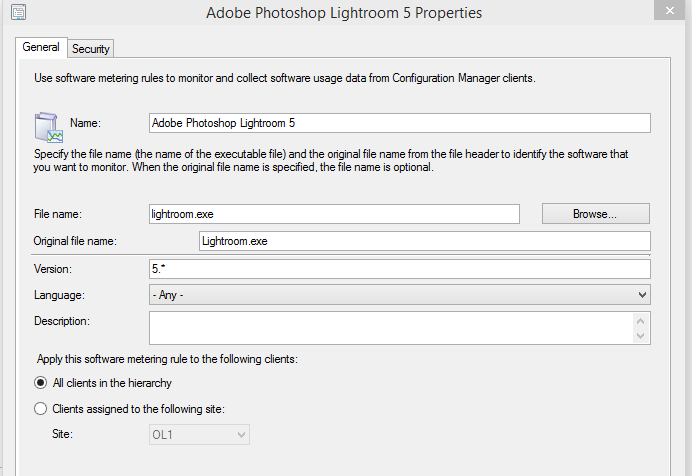The image size is (692, 476).
Task: Close the Lightroom 5 Properties dialog
Action: point(669,10)
